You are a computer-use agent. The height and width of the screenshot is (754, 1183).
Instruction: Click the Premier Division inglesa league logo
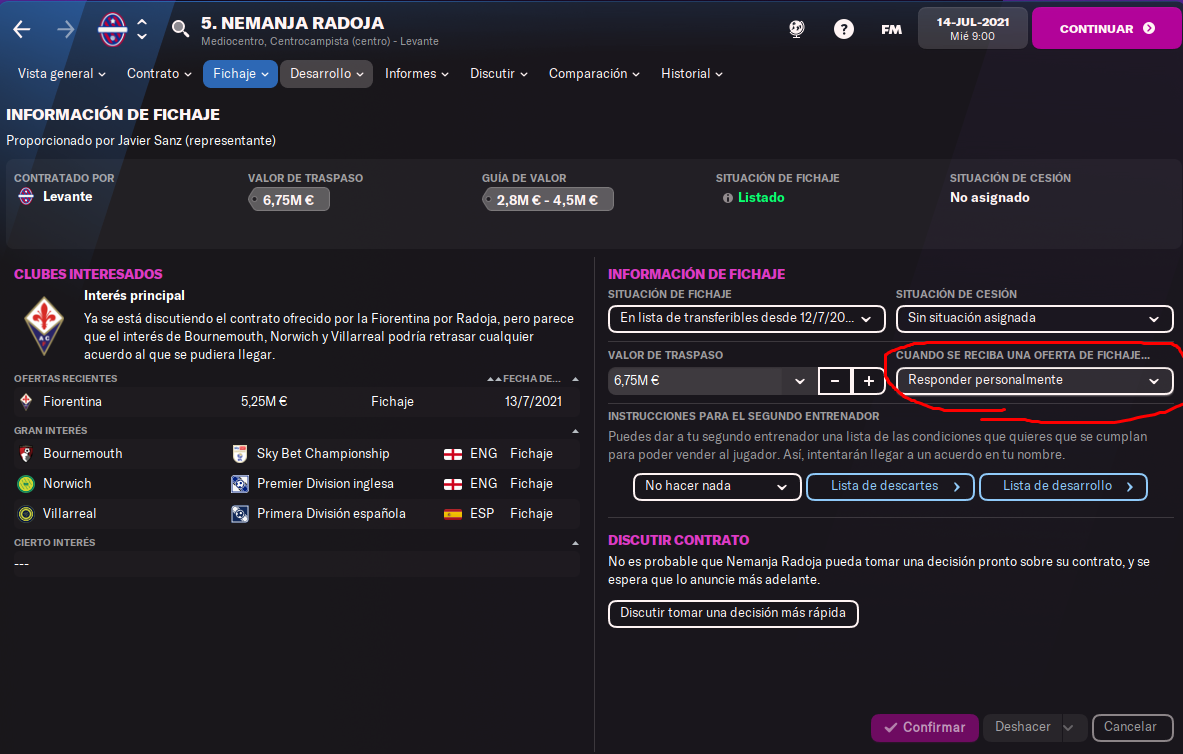tap(240, 484)
